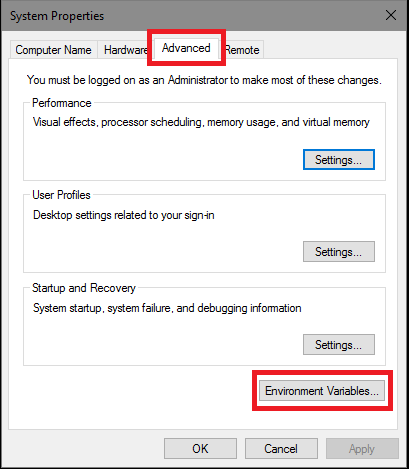Screen dimensions: 409x469
Task: Open the Hardware tab
Action: pyautogui.click(x=125, y=50)
